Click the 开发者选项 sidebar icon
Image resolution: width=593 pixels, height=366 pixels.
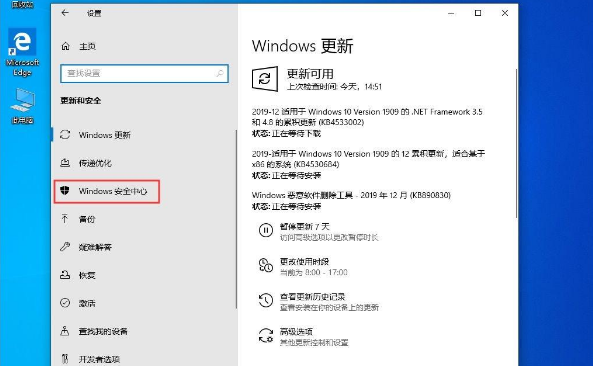click(65, 359)
